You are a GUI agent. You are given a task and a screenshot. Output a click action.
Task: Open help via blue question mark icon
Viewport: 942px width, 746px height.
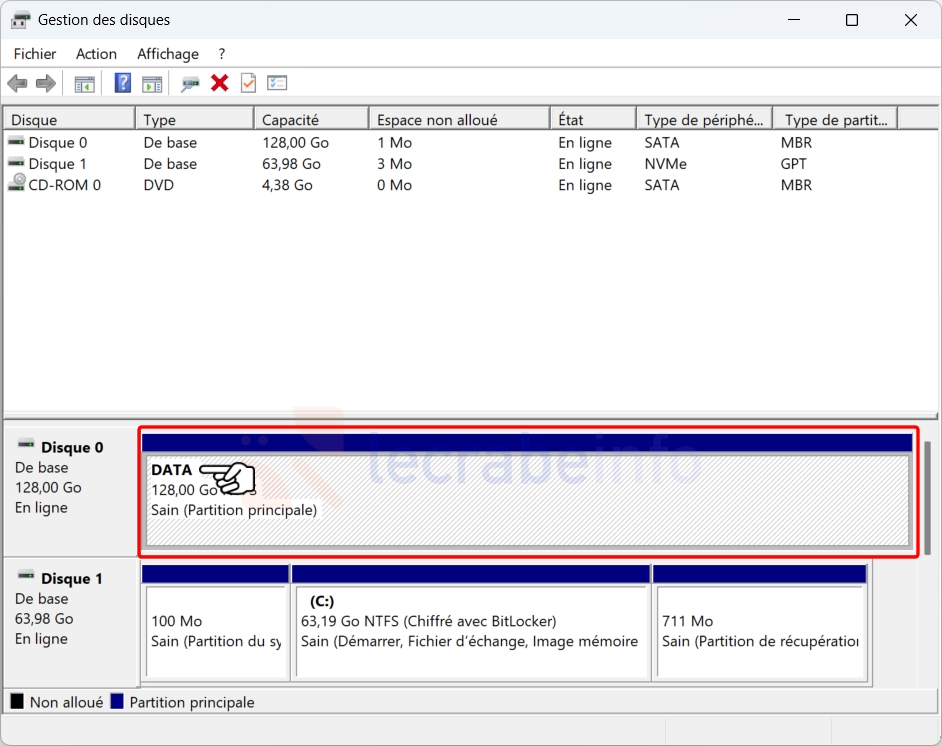[x=123, y=83]
